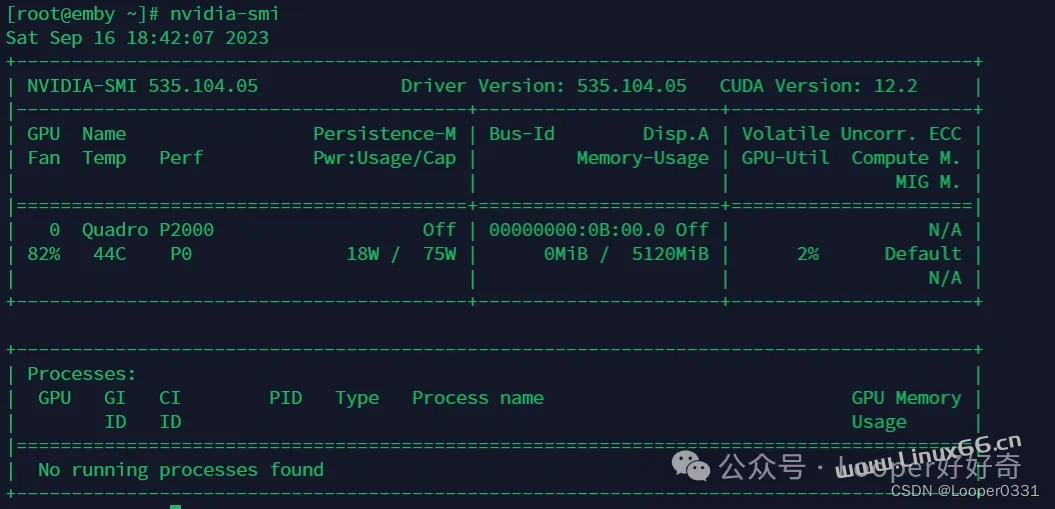Click the PID column header

286,397
